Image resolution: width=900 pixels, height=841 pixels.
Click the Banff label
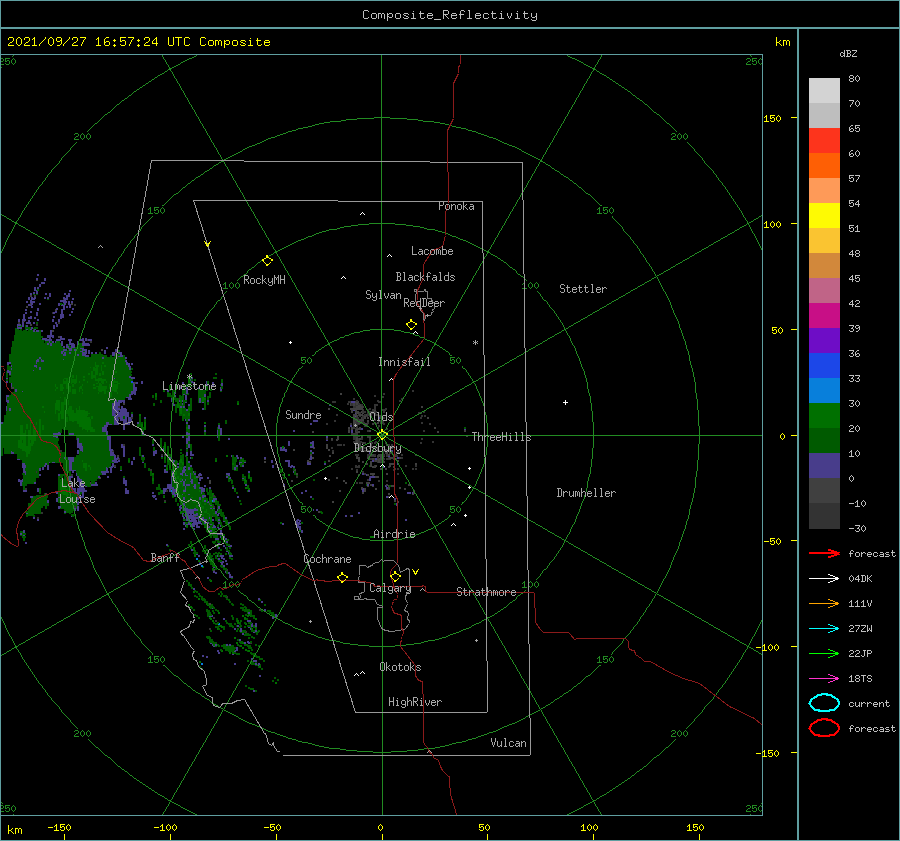tap(165, 557)
